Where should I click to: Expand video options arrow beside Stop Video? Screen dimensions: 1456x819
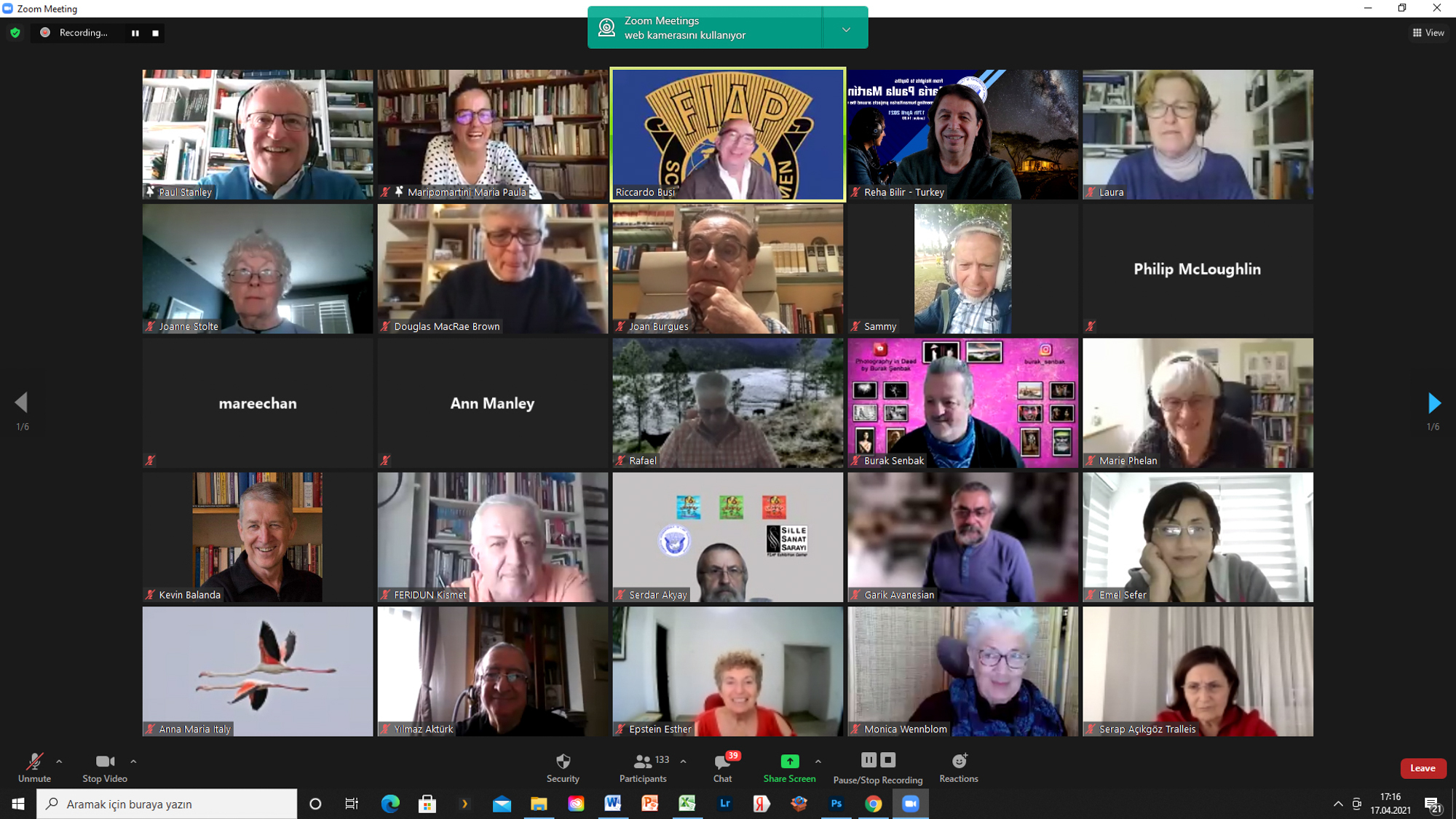[x=133, y=761]
